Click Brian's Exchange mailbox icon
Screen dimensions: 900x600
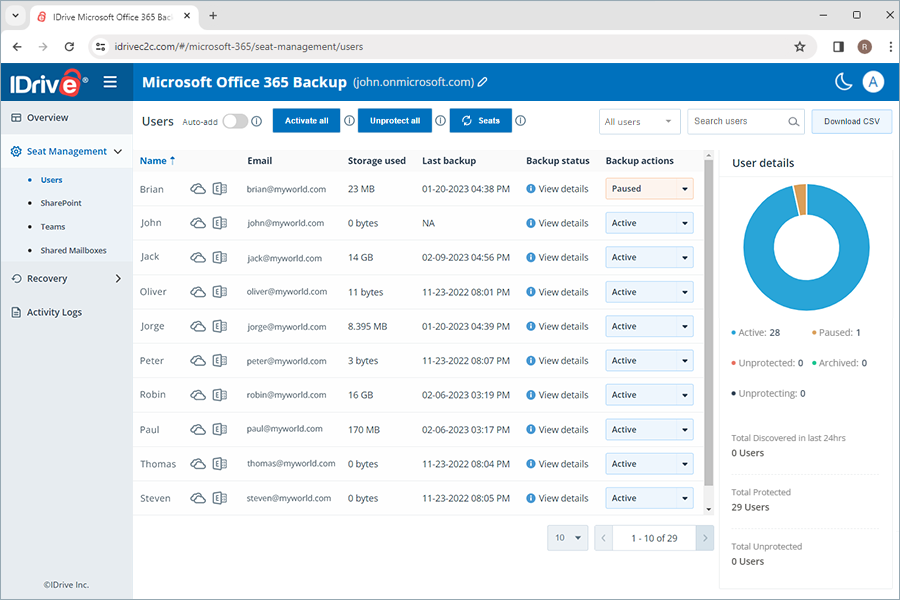coord(220,189)
